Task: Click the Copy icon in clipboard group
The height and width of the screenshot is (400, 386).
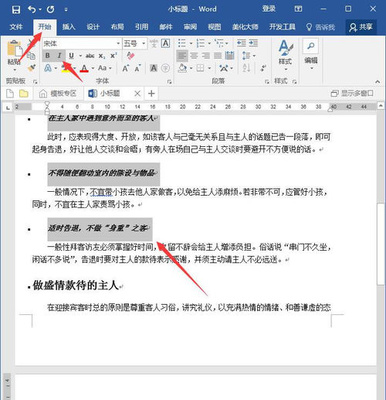Action: (x=31, y=55)
